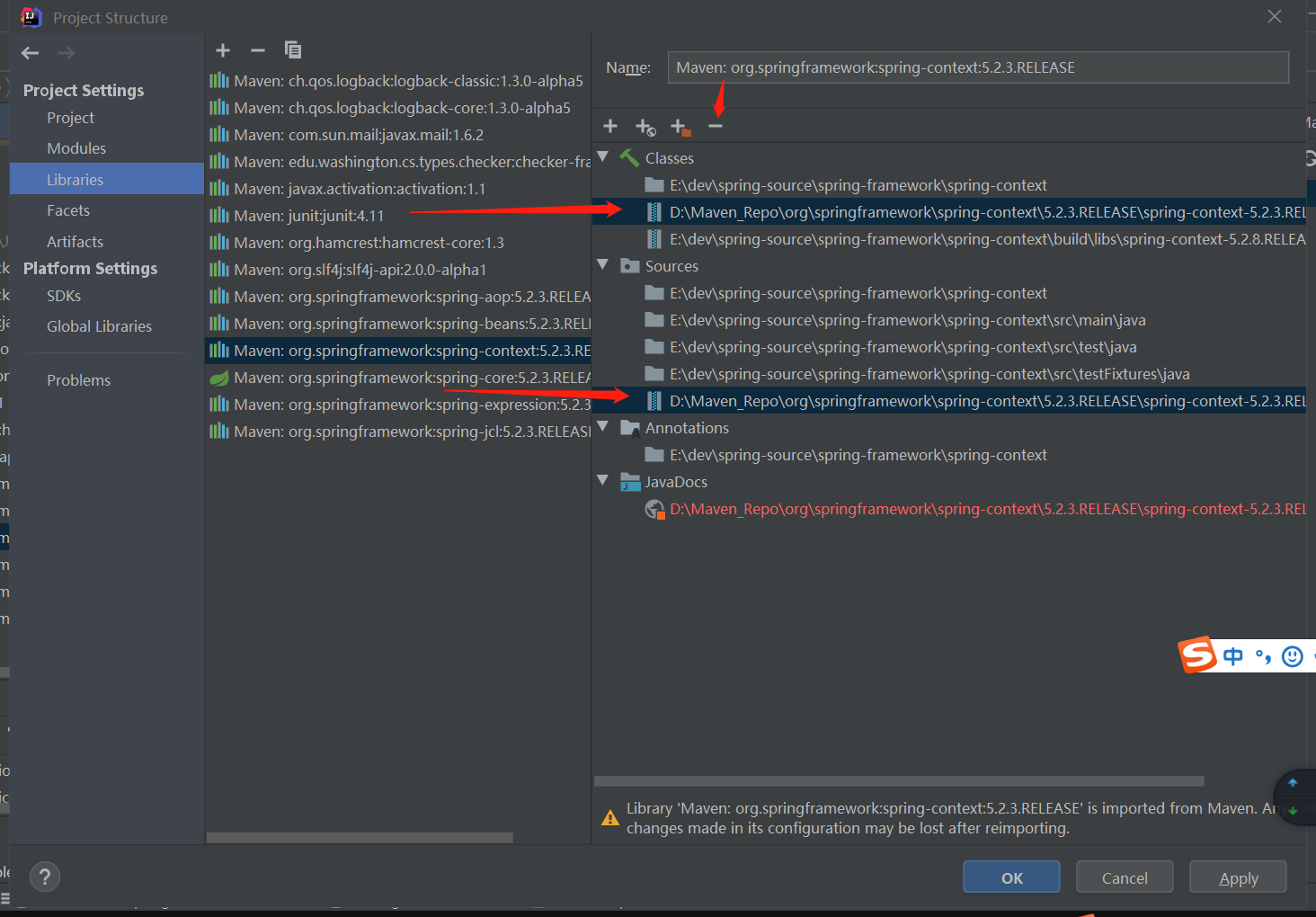Click the OK button
This screenshot has width=1316, height=917.
click(1011, 877)
